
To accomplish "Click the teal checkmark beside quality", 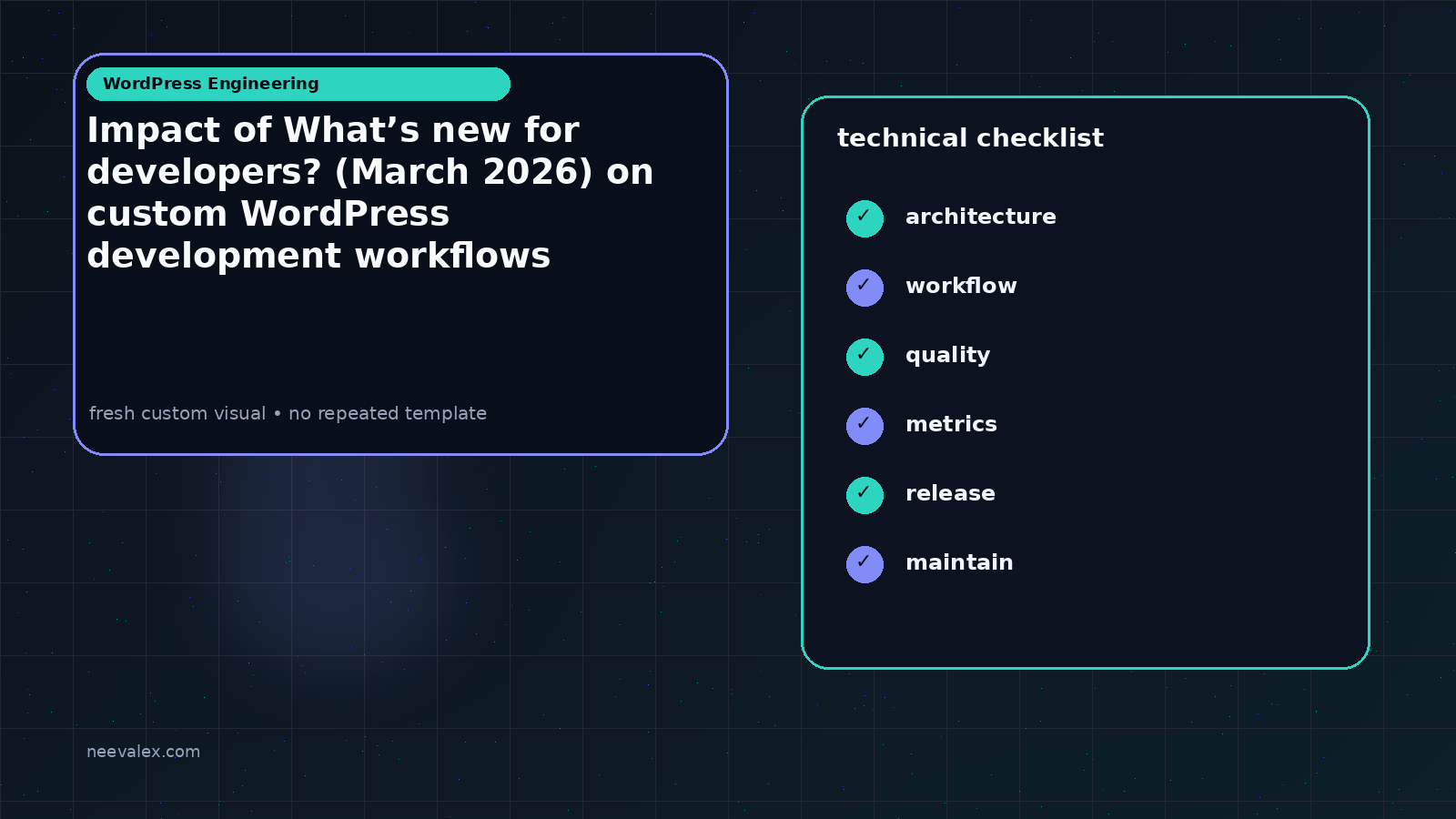I will click(864, 357).
